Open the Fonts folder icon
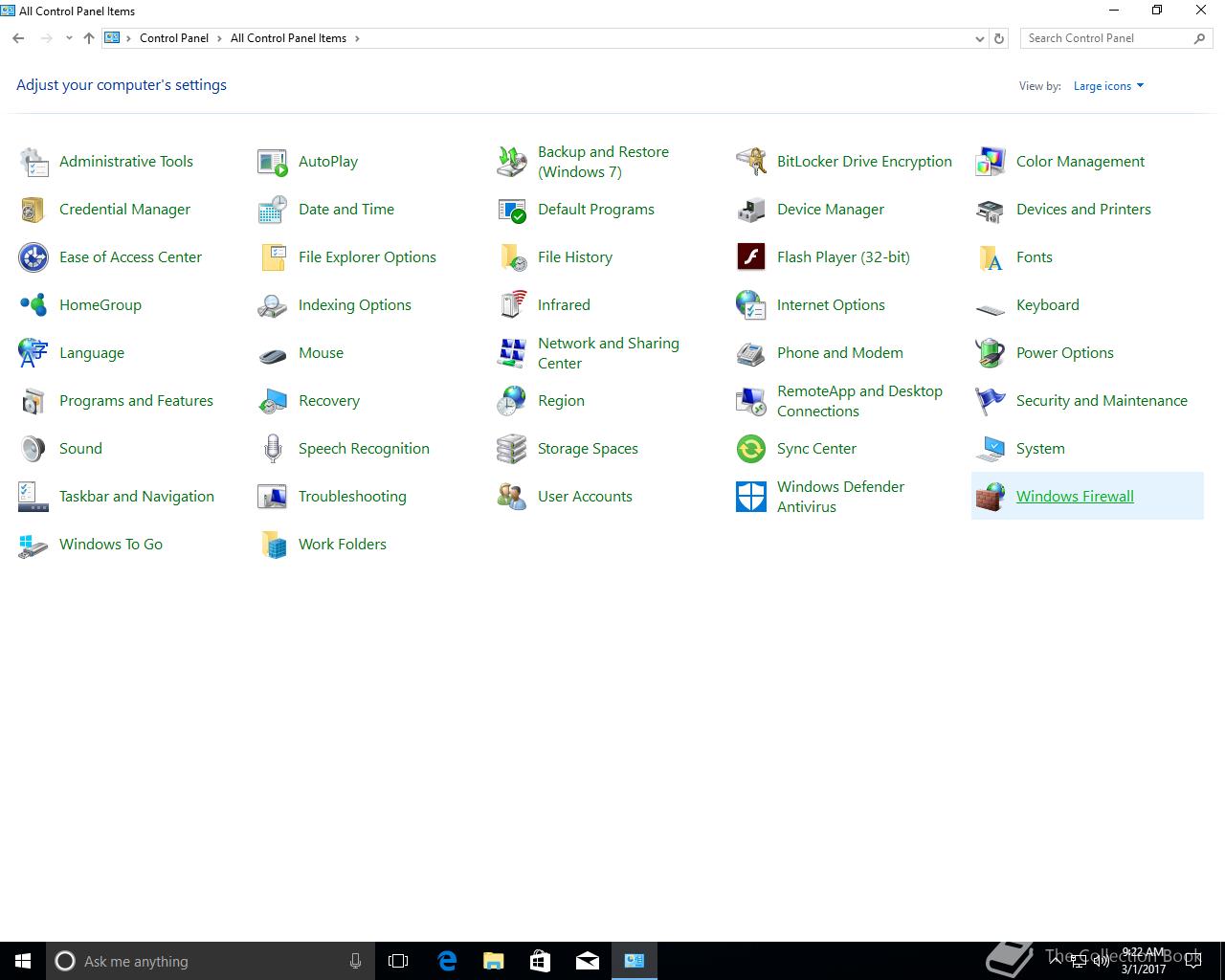The width and height of the screenshot is (1225, 980). [x=991, y=257]
